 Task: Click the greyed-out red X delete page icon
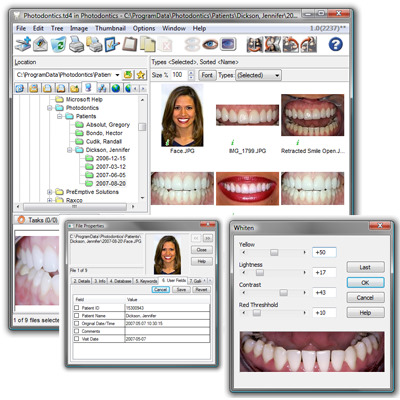pos(165,44)
